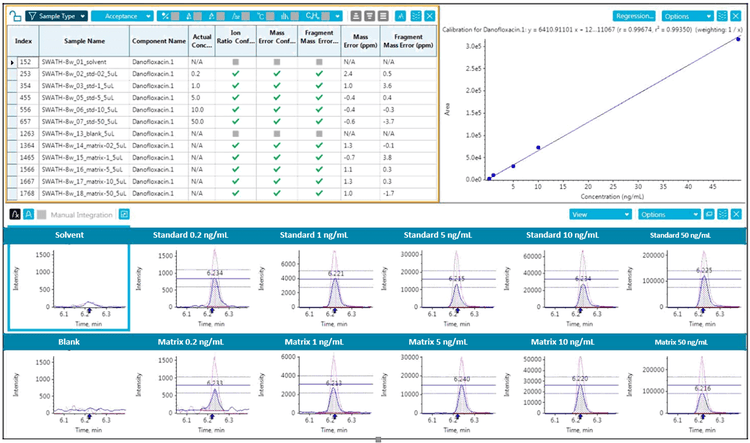This screenshot has width=750, height=443.
Task: Expand the Acceptance filter dropdown
Action: pos(122,16)
